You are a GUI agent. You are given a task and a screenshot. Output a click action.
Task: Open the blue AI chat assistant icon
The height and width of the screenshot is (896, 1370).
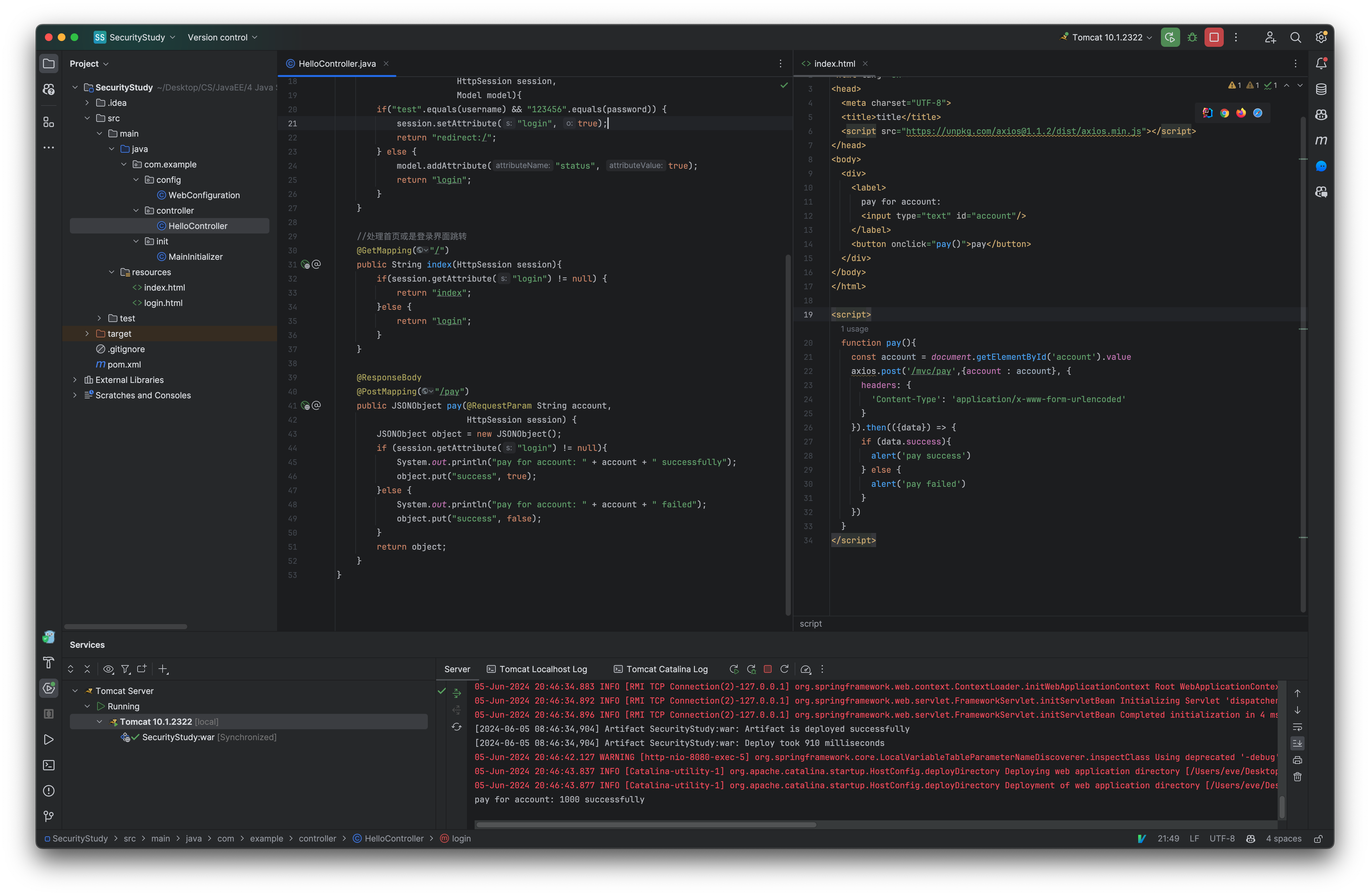[1321, 166]
